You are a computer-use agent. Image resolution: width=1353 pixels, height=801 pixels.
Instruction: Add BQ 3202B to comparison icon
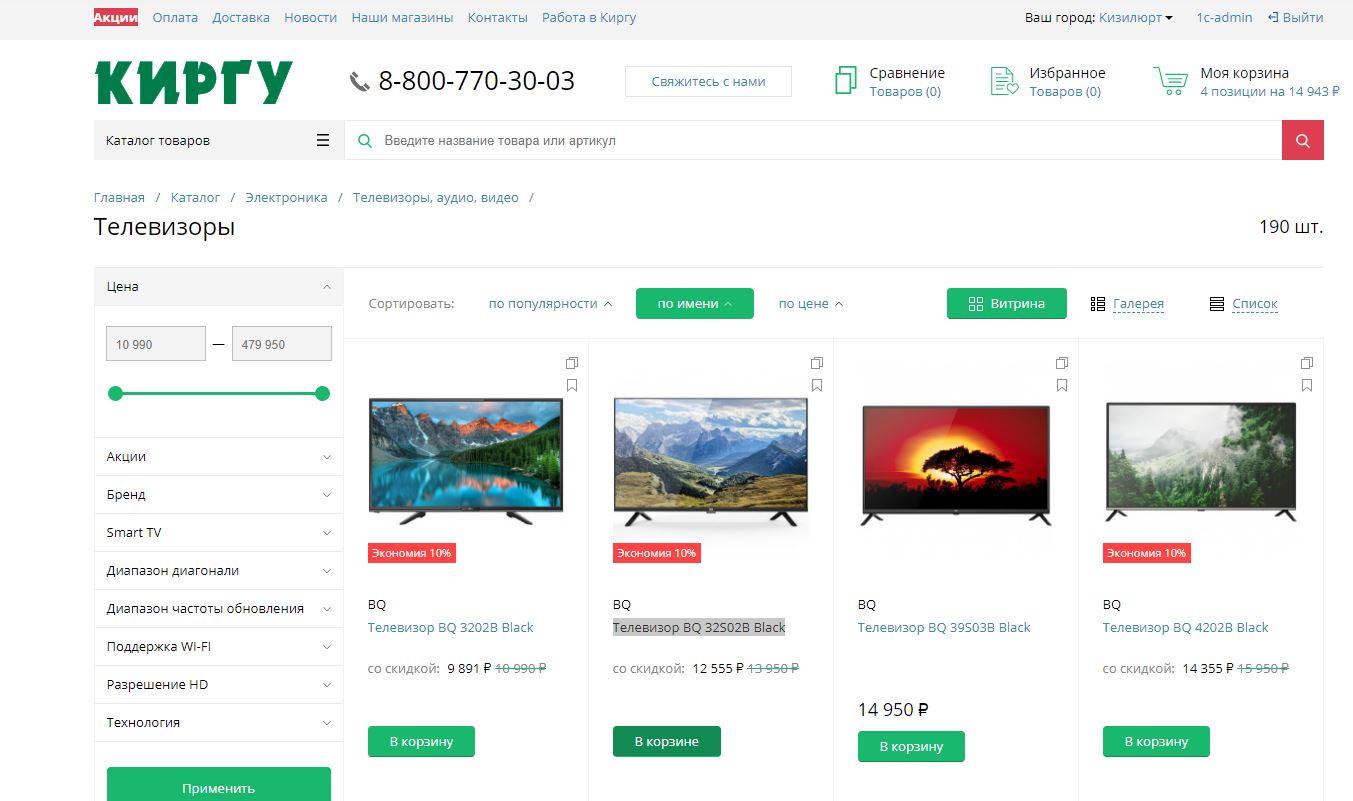coord(572,363)
